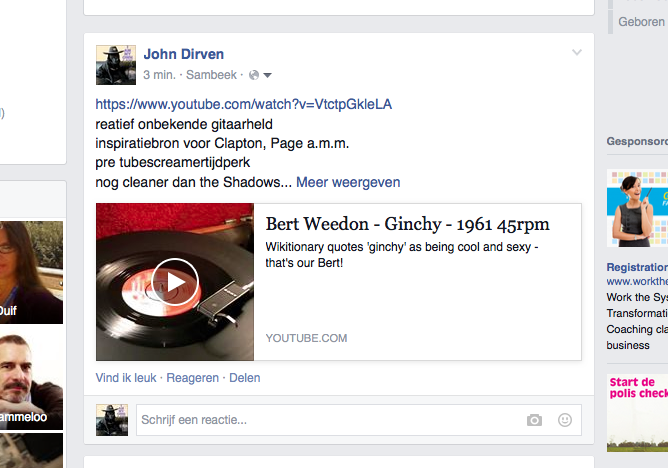Play the Bert Weedon video thumbnail
The image size is (668, 468).
tap(175, 282)
